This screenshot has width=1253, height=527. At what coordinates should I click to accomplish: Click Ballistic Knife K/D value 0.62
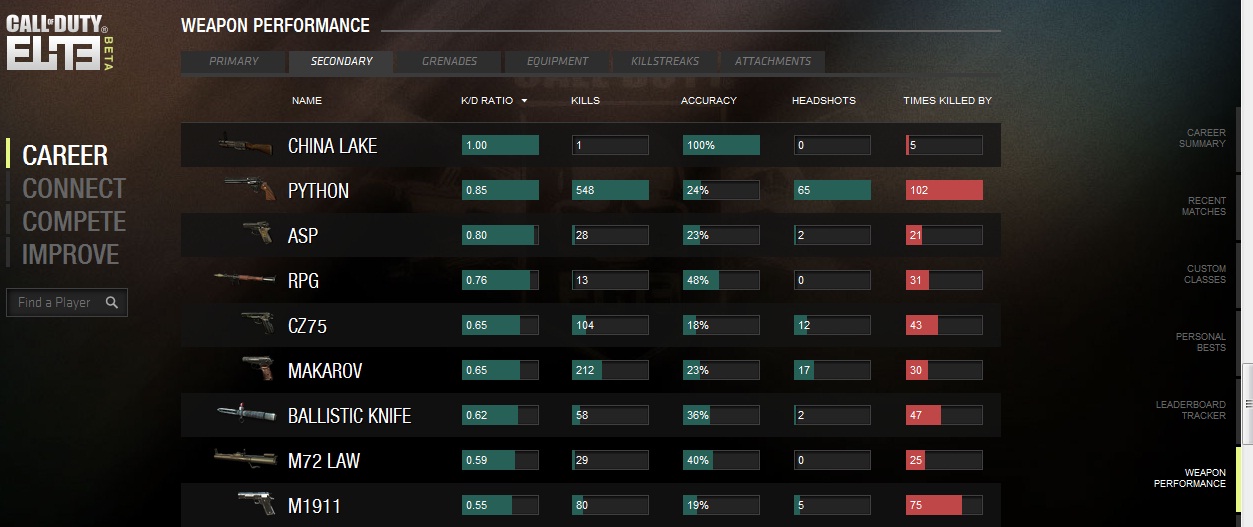(477, 415)
